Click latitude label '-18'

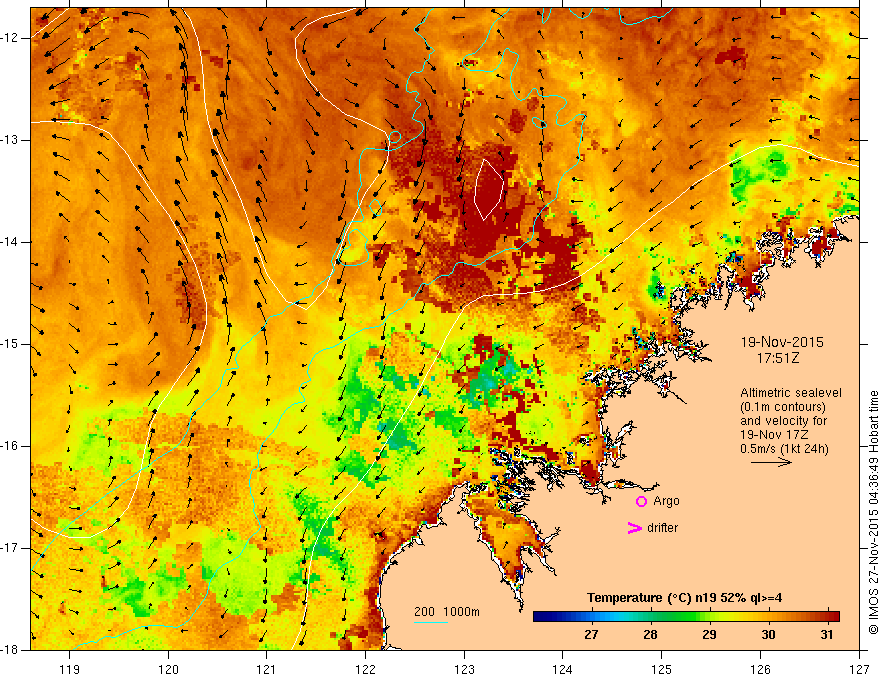pos(11,650)
